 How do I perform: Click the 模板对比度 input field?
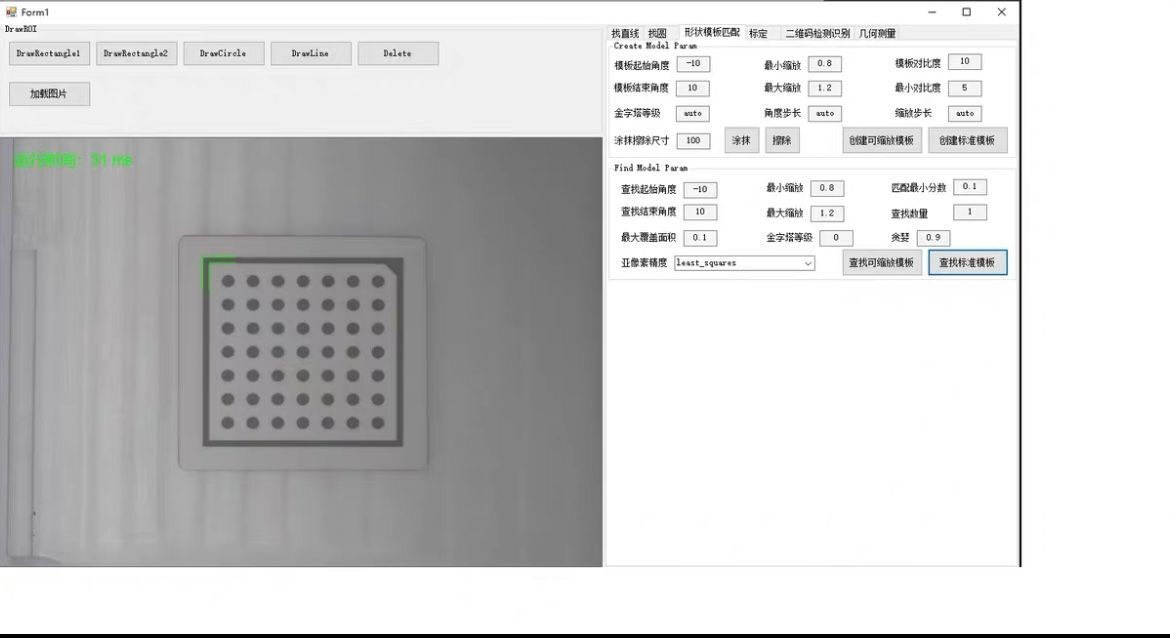965,62
